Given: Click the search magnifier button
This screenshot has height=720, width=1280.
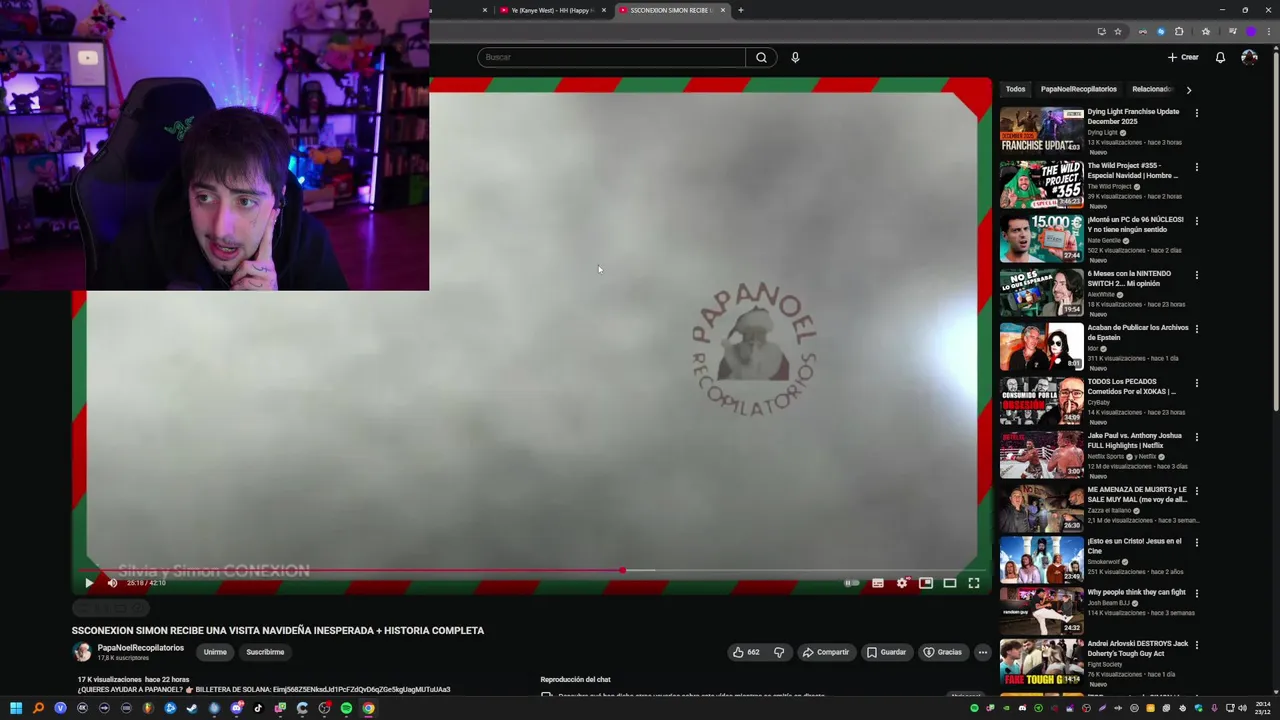Looking at the screenshot, I should pos(761,57).
